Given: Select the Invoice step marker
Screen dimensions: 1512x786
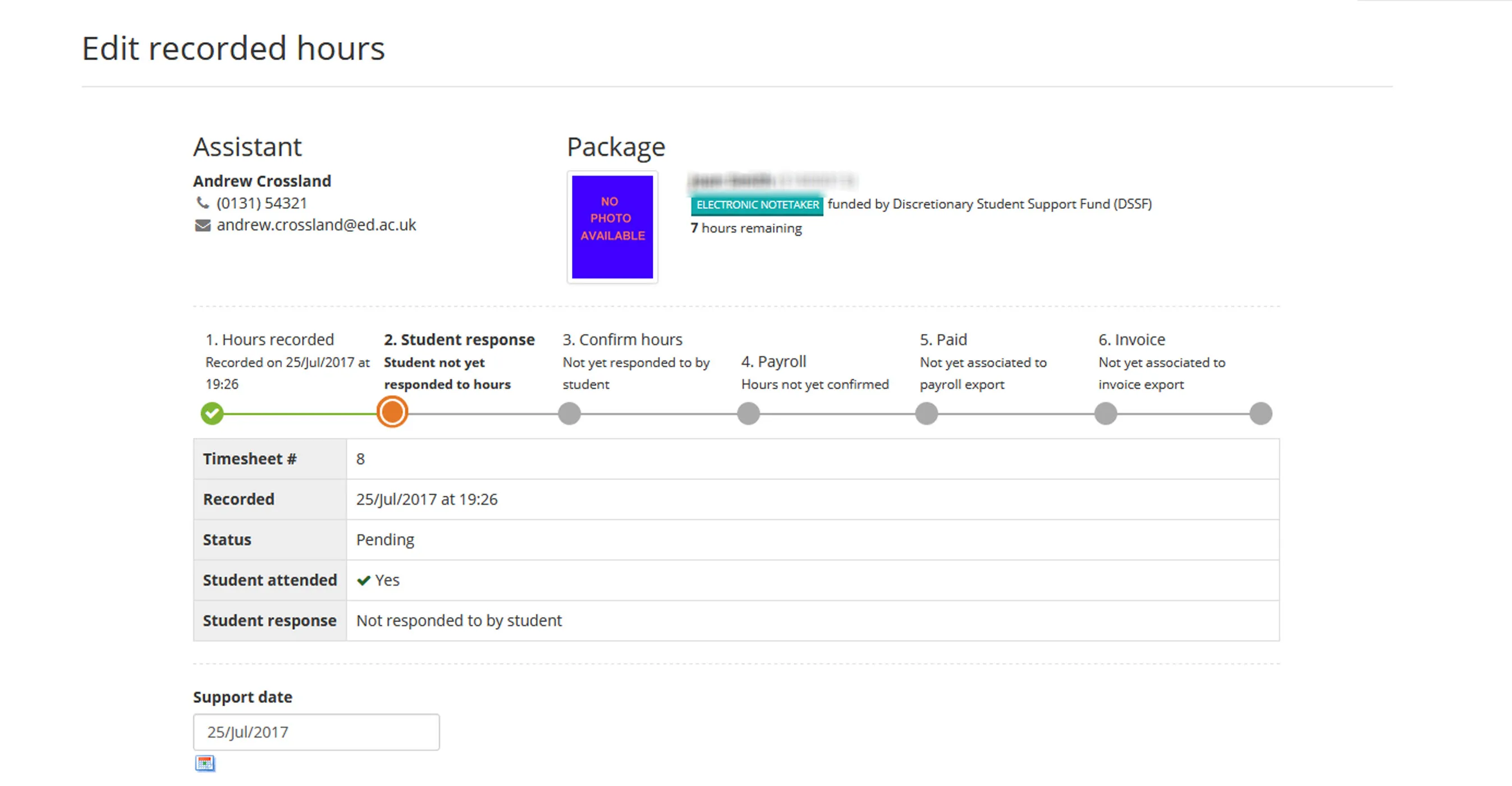Looking at the screenshot, I should coord(1105,413).
